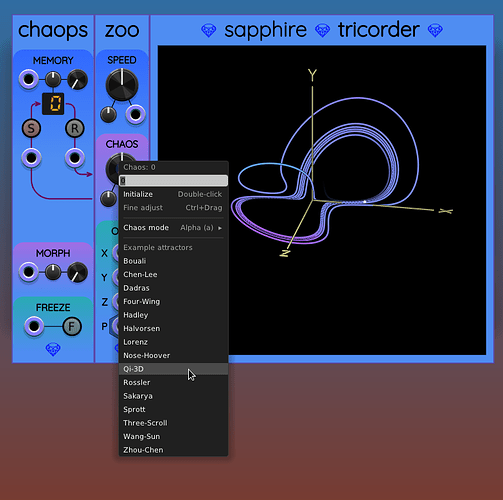Click the Chaos value text field

pyautogui.click(x=173, y=180)
